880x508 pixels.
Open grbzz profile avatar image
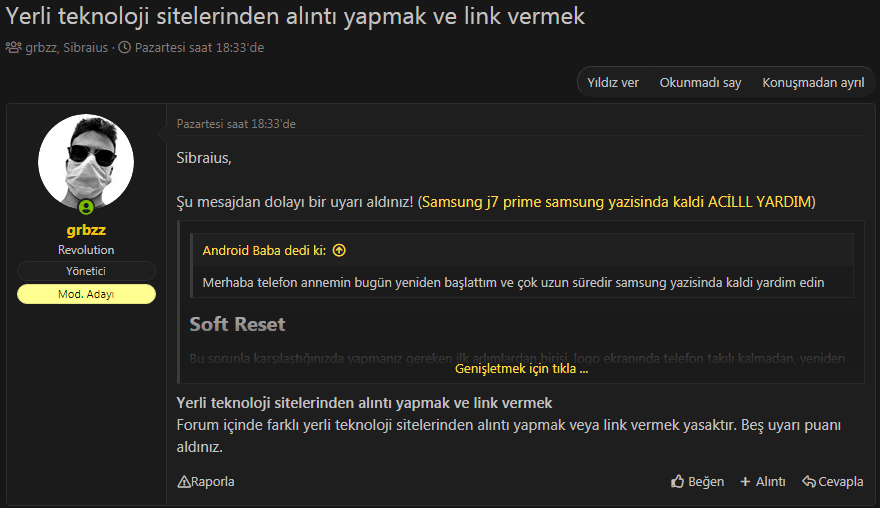[x=86, y=162]
